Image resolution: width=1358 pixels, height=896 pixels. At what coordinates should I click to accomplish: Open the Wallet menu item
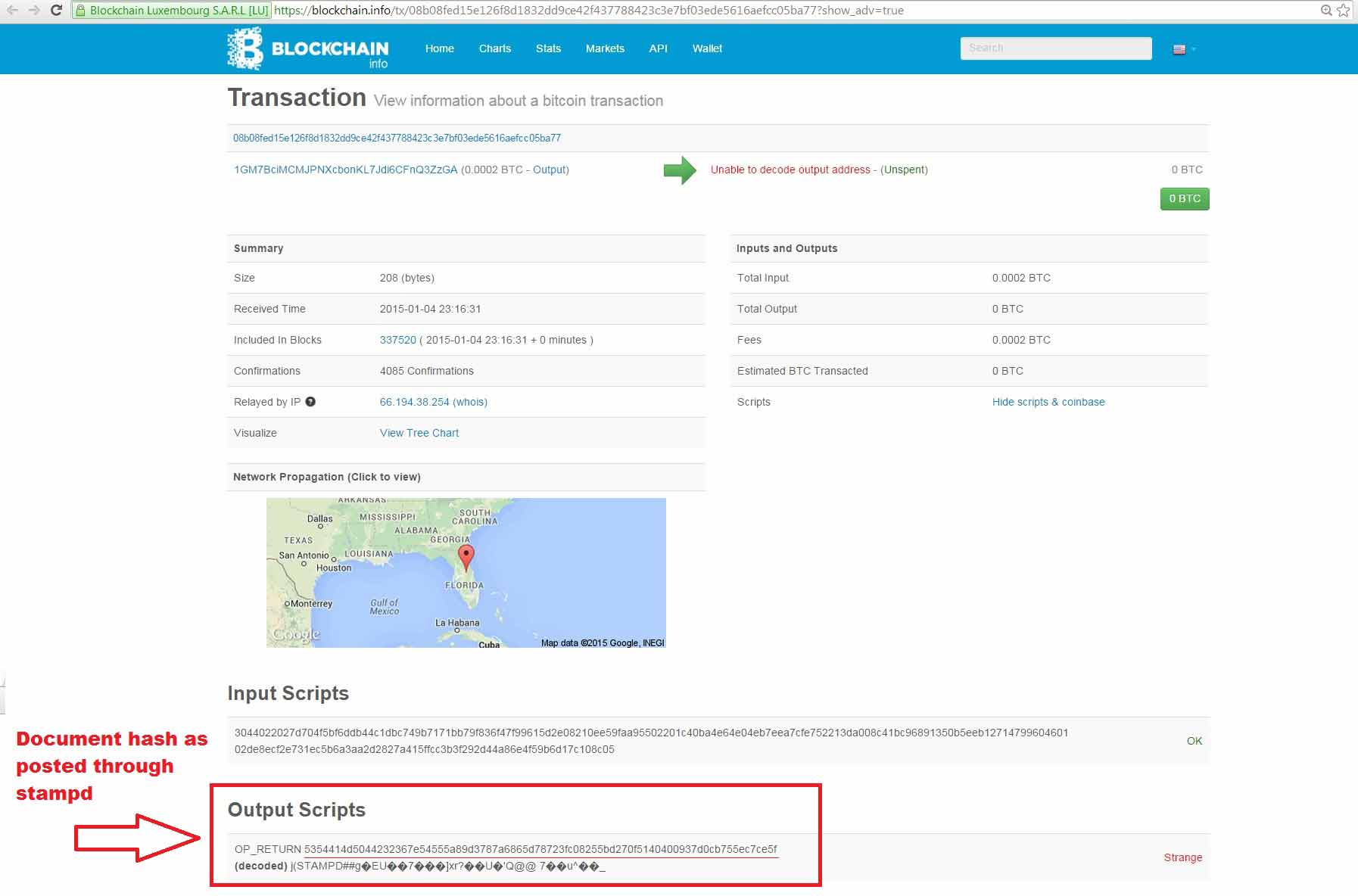coord(708,48)
